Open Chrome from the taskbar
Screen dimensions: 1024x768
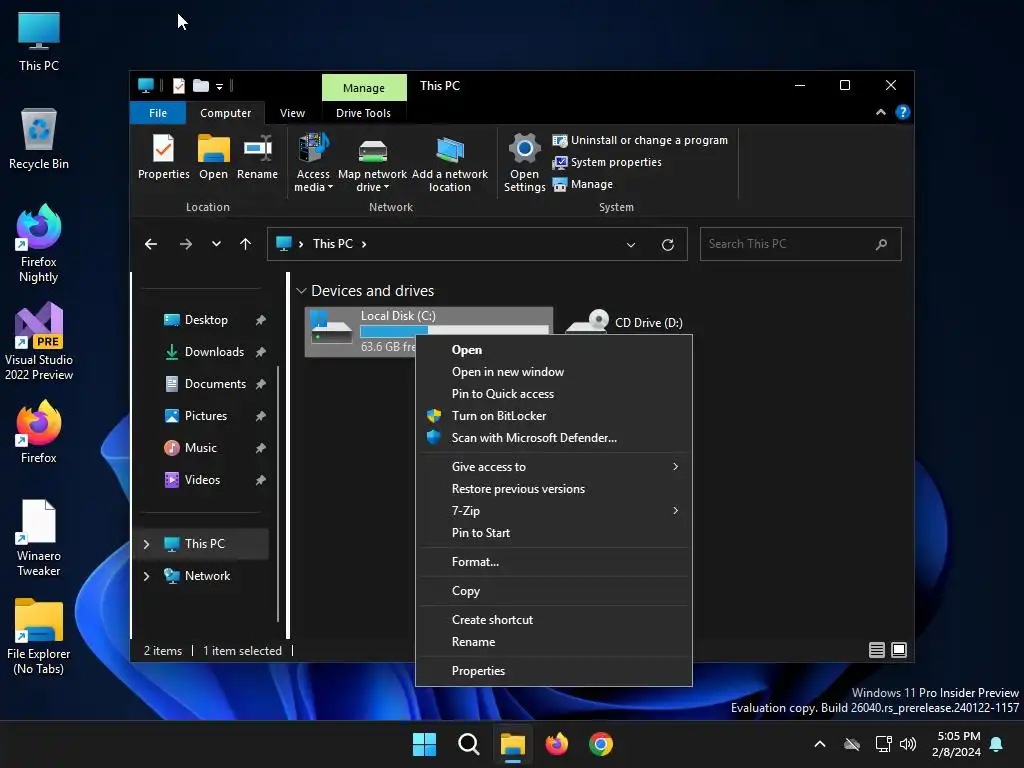pos(601,744)
